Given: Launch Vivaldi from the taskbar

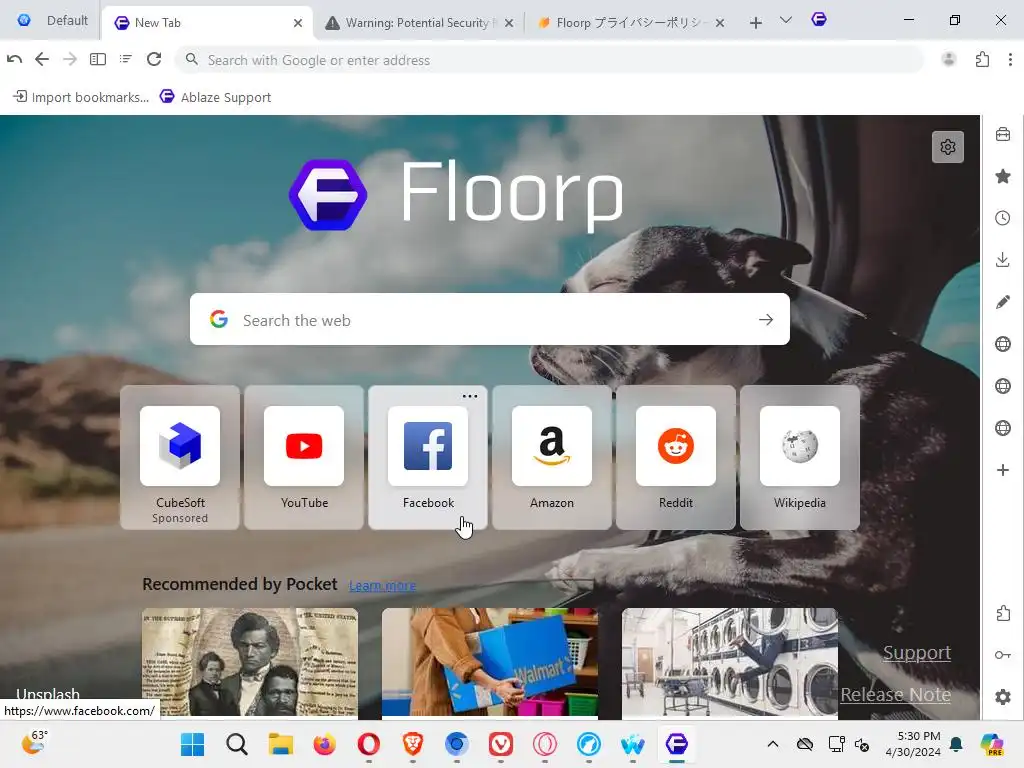Looking at the screenshot, I should point(501,744).
